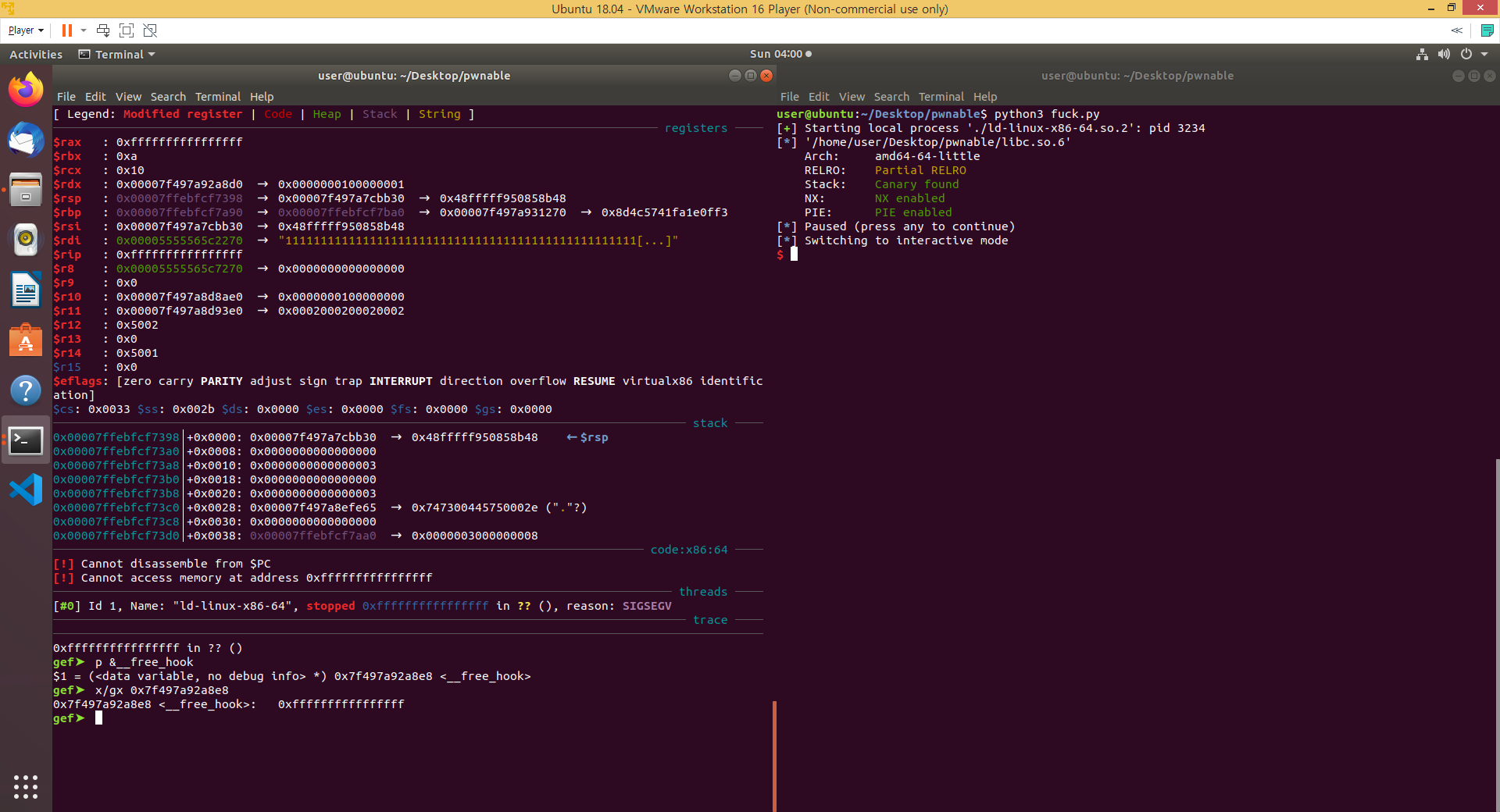The image size is (1500, 812).
Task: Open the Player dropdown menu
Action: [26, 30]
